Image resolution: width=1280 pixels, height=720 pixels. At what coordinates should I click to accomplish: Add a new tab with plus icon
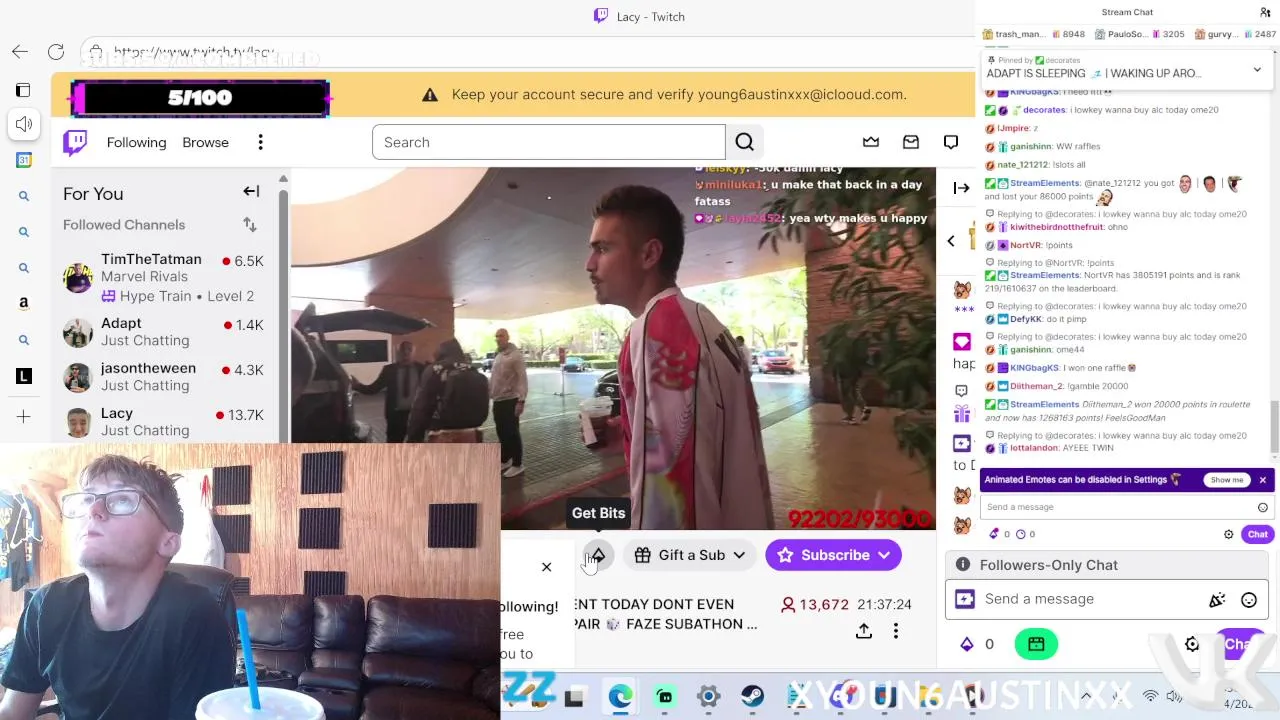pyautogui.click(x=24, y=416)
